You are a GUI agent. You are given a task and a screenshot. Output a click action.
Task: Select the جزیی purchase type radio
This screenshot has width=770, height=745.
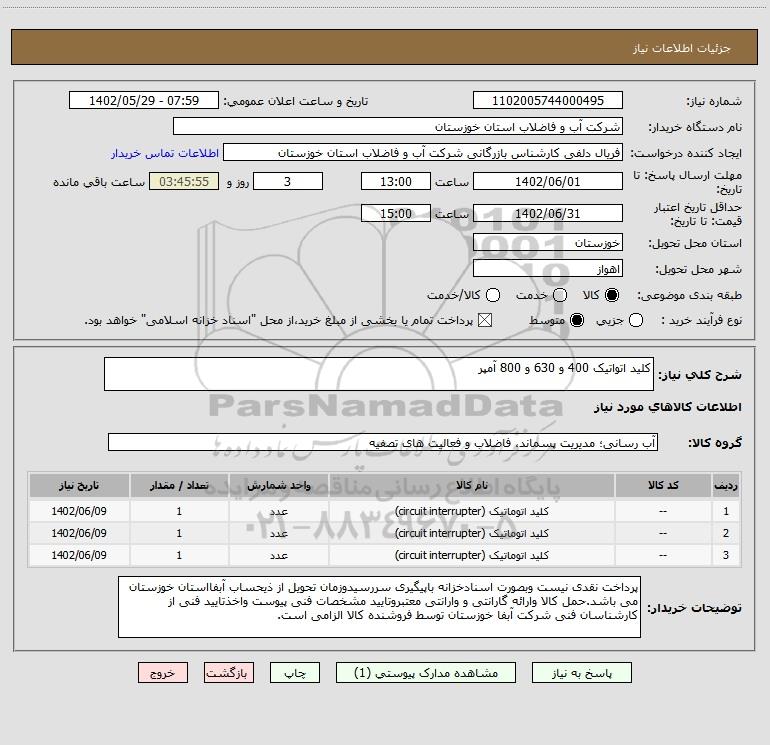coord(636,320)
